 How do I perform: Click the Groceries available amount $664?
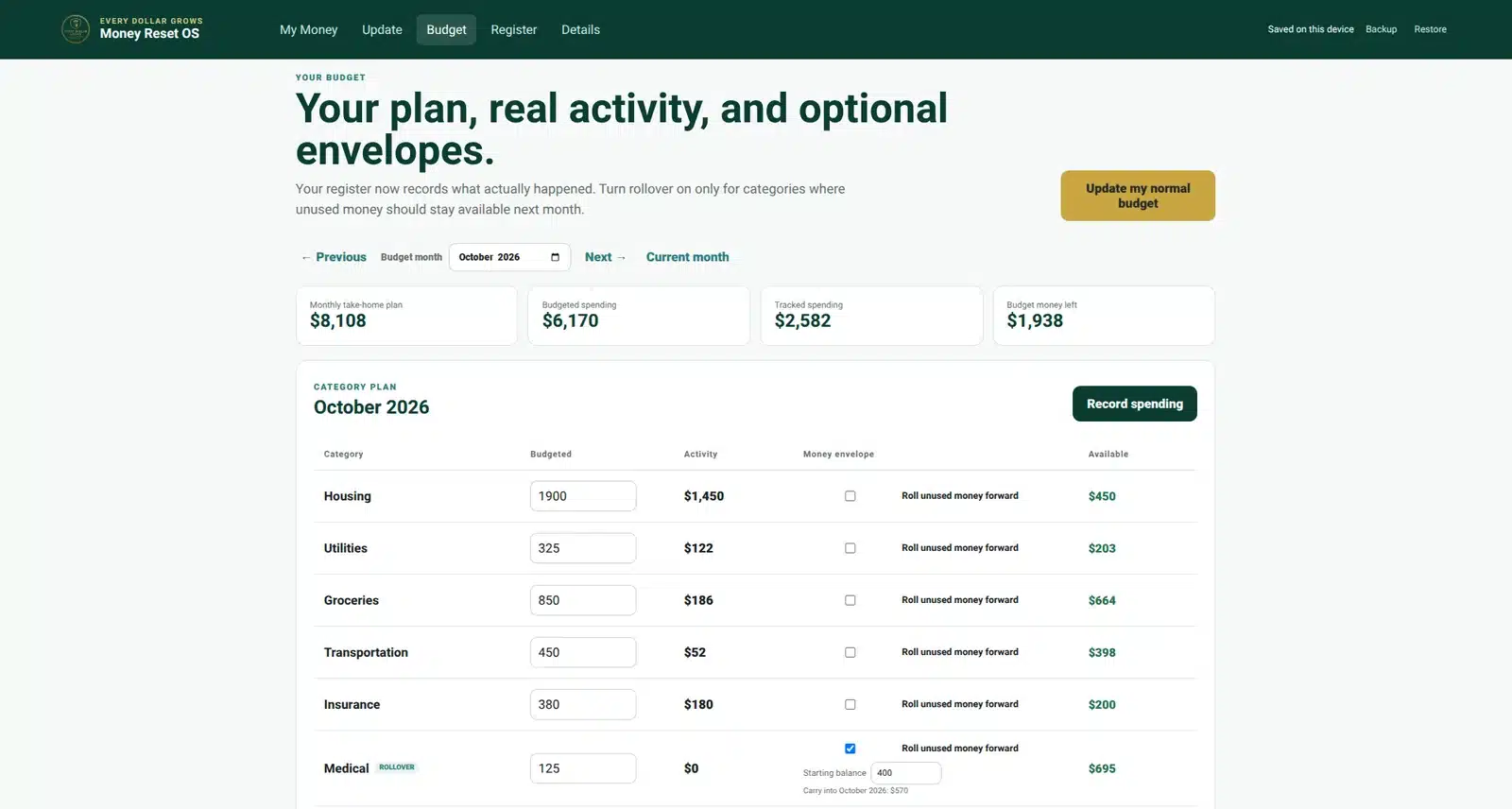(x=1102, y=600)
